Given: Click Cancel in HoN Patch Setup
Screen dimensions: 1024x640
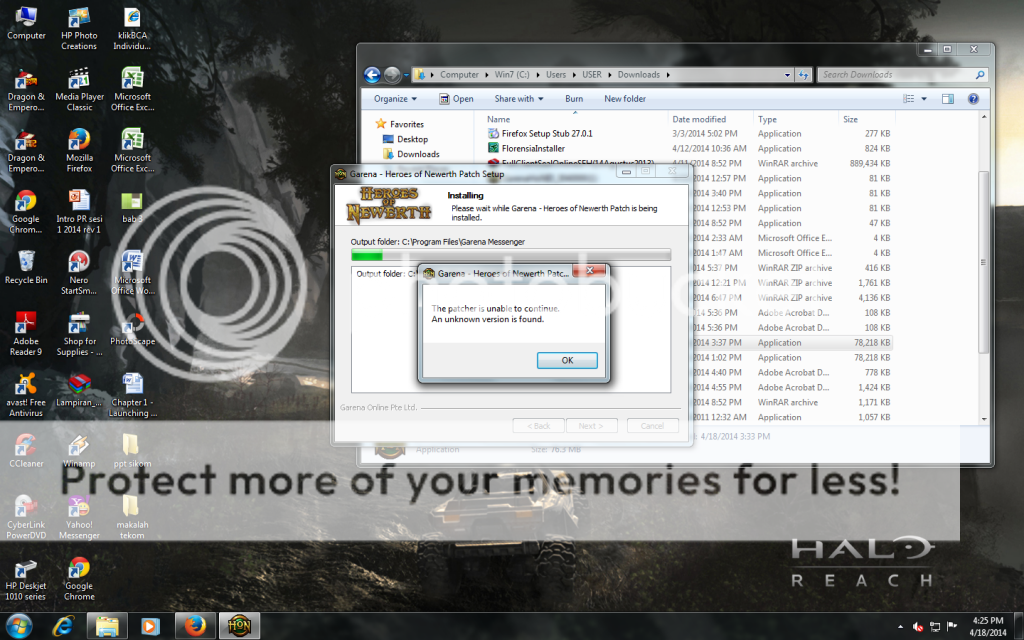Looking at the screenshot, I should (652, 426).
